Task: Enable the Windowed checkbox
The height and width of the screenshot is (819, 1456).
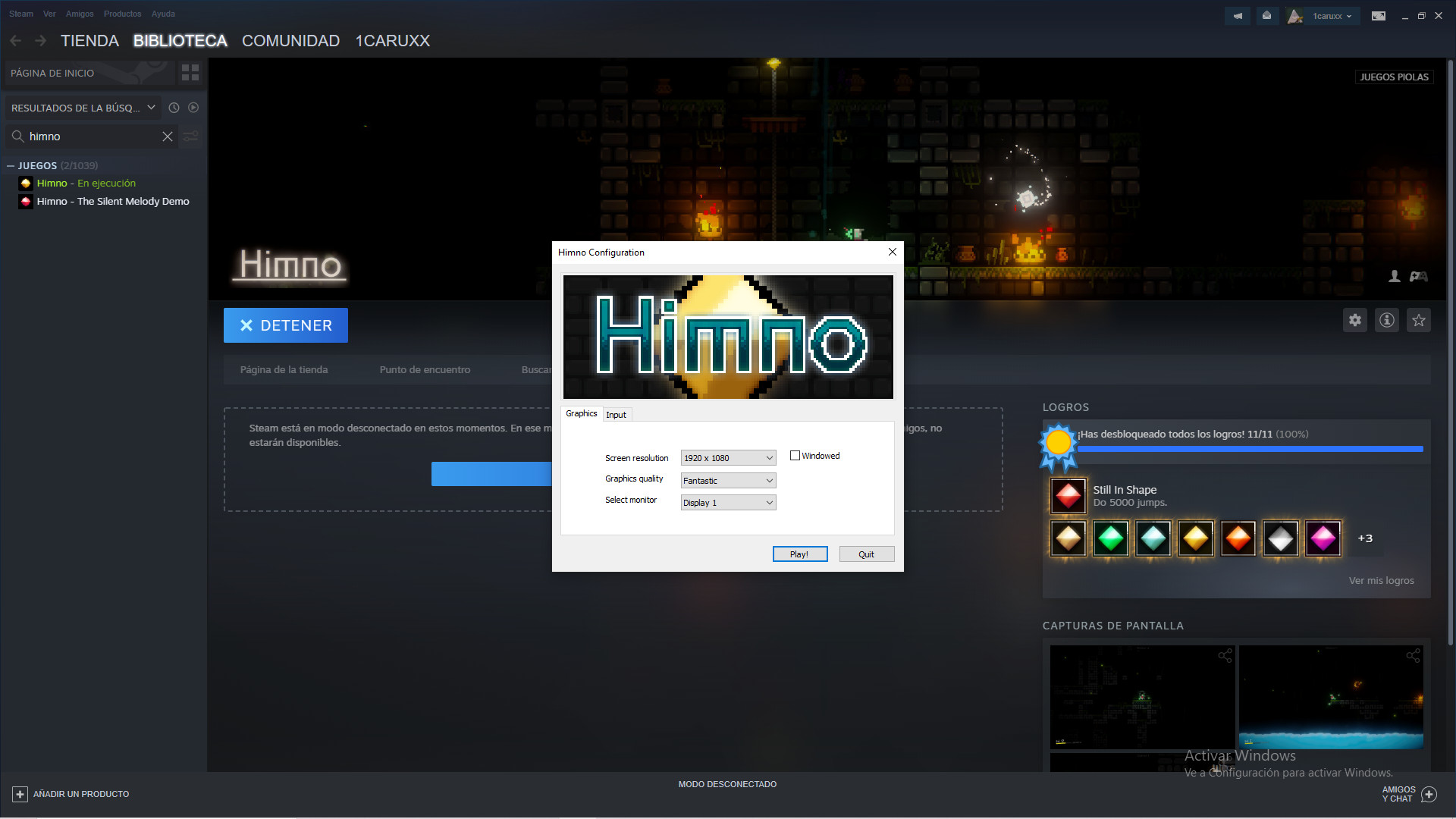Action: [795, 456]
